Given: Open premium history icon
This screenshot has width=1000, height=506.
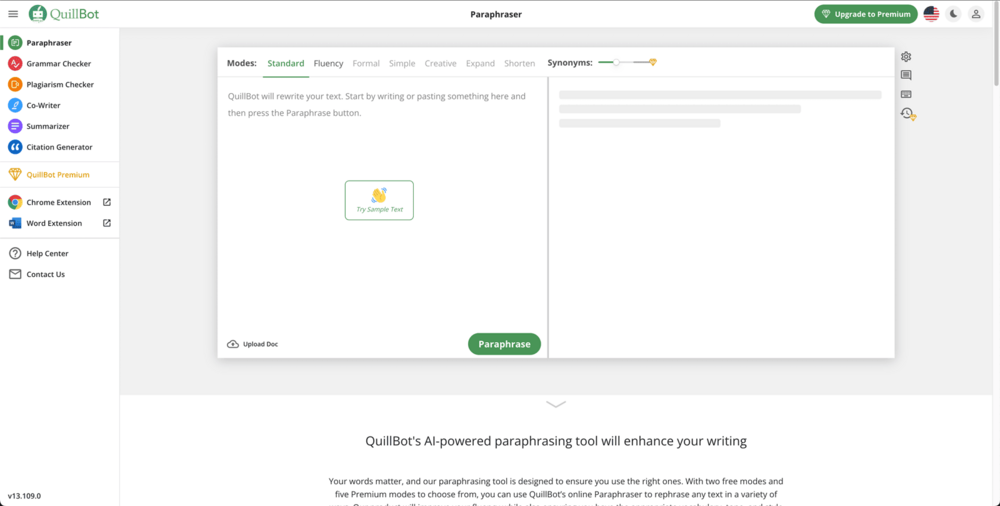Looking at the screenshot, I should point(908,114).
